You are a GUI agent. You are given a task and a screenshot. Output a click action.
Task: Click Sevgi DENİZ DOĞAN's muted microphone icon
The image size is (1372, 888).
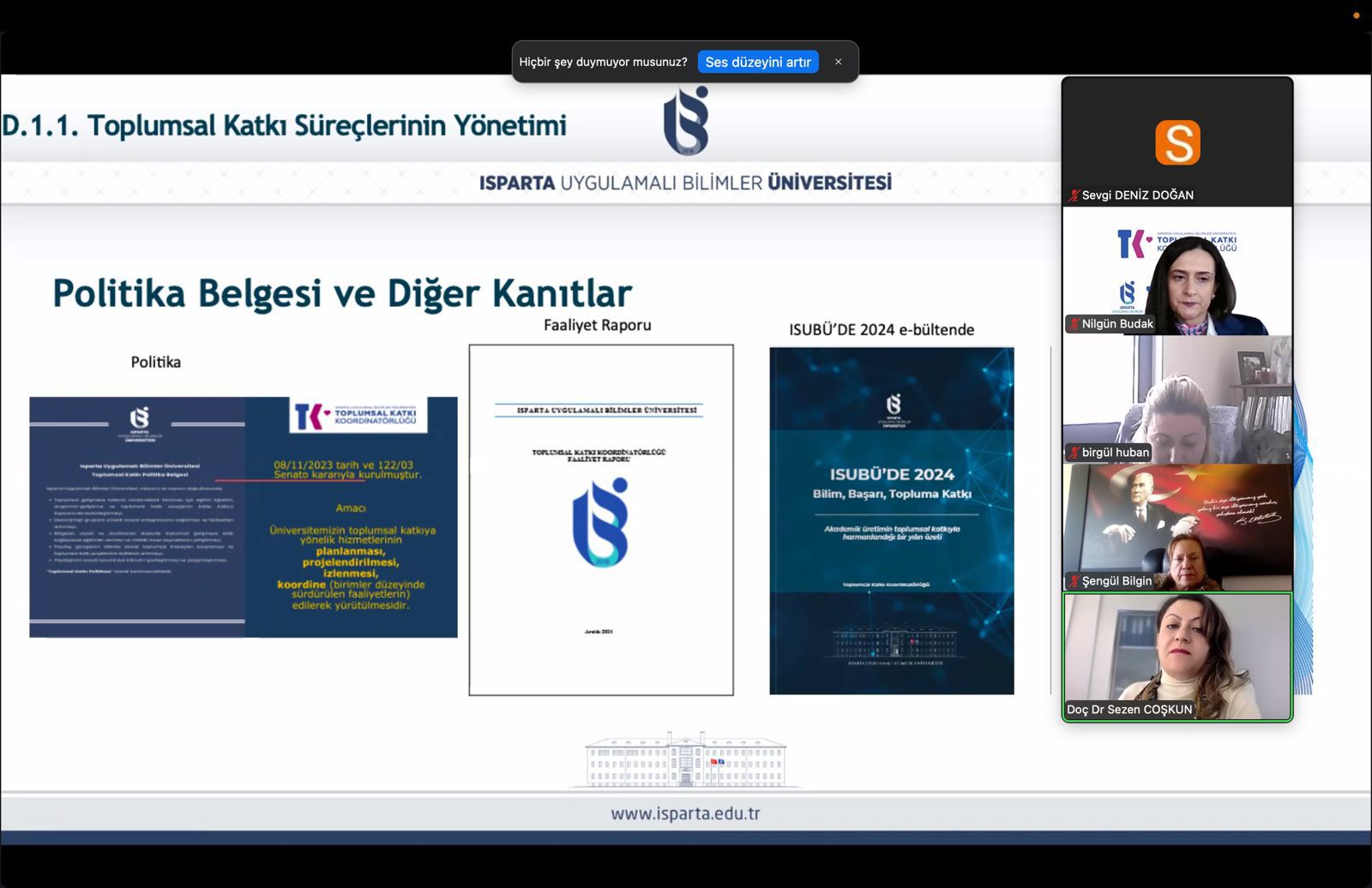coord(1074,195)
